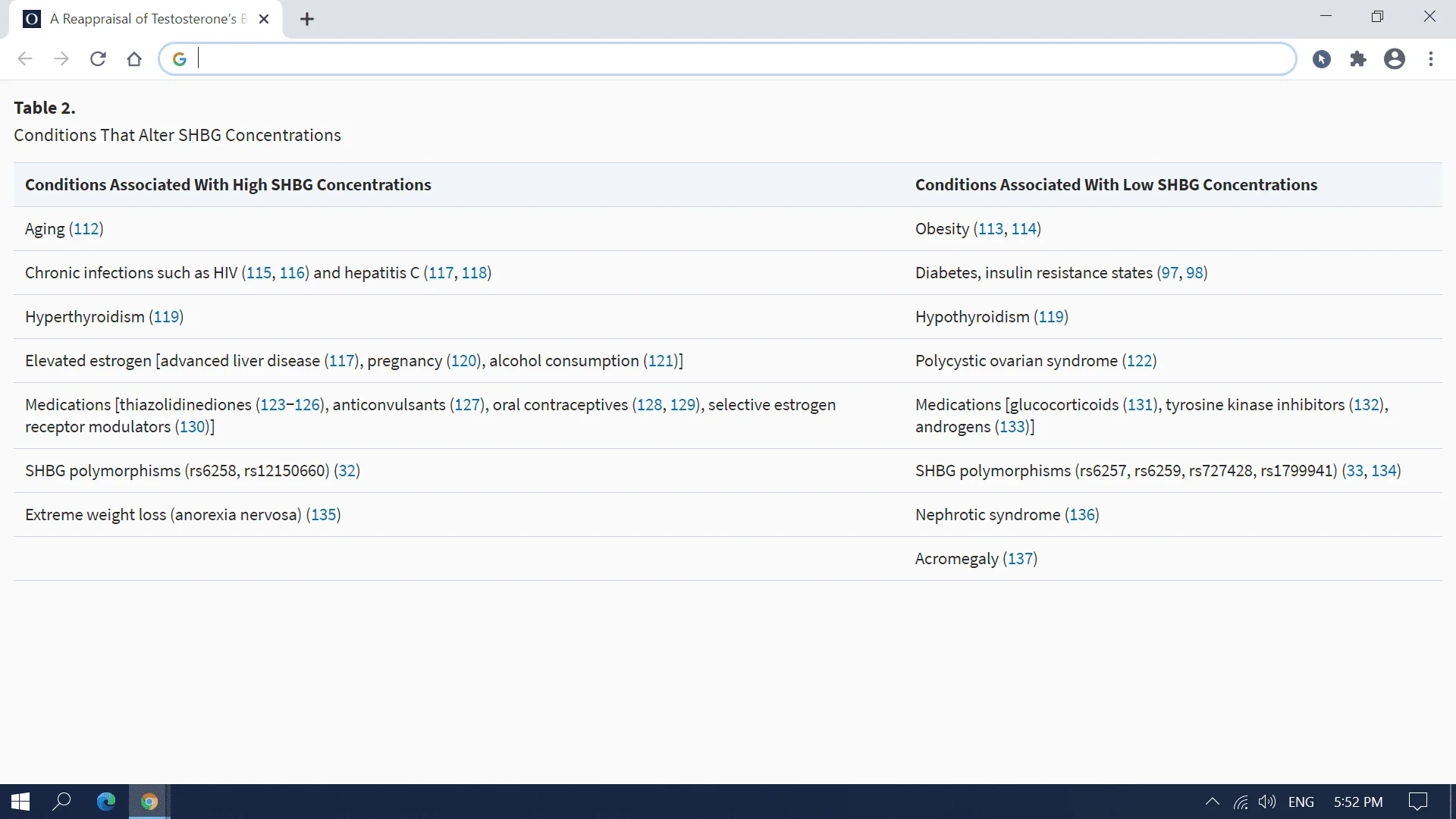Open reference 121 for alcohol consumption
The image size is (1456, 819).
pos(661,361)
